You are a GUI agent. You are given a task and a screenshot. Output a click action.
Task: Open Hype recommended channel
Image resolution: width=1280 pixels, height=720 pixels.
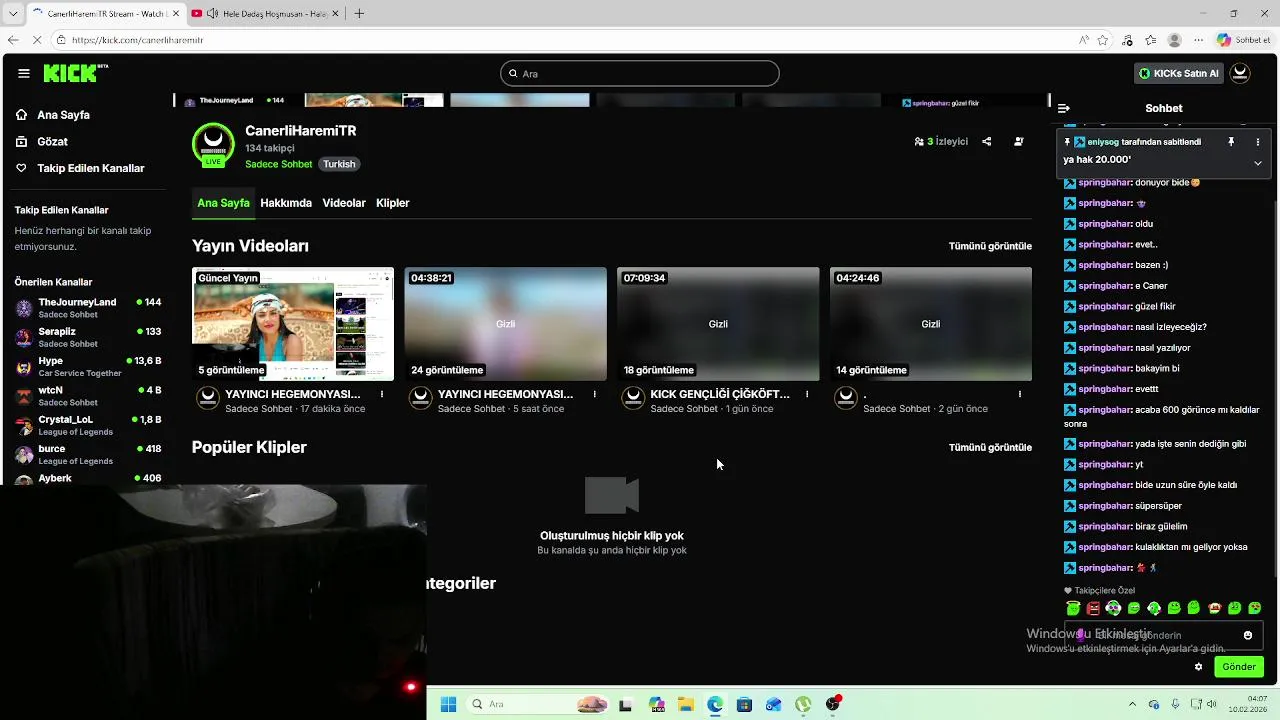[88, 366]
